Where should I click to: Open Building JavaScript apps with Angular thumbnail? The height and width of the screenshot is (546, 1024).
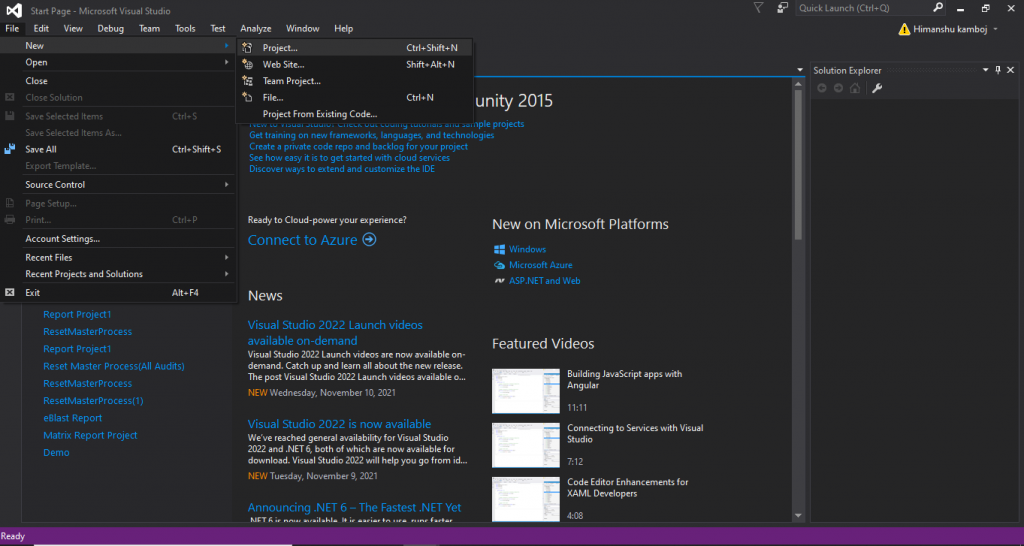(x=525, y=390)
